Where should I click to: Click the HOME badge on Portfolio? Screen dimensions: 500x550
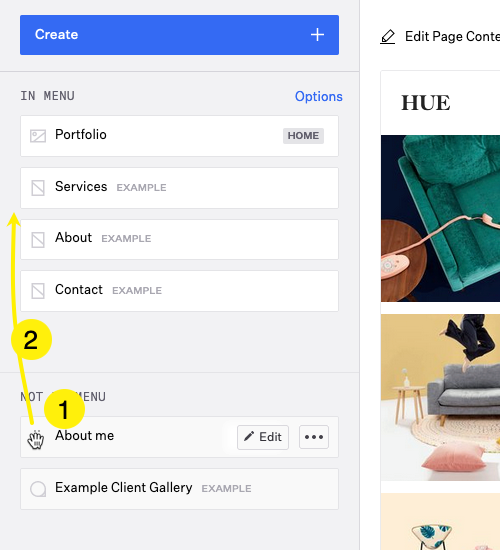coord(304,136)
